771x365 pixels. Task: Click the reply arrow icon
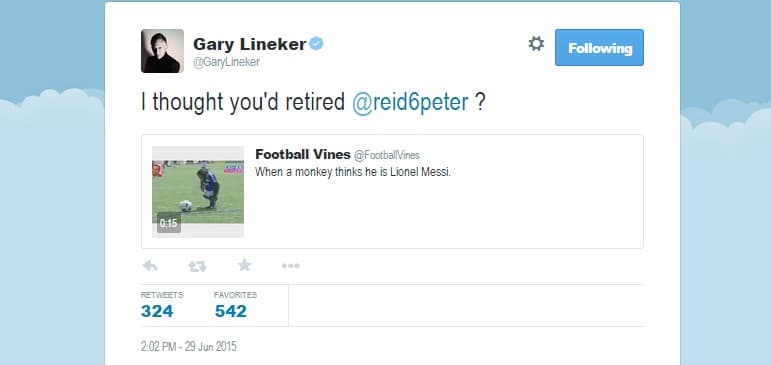(150, 266)
